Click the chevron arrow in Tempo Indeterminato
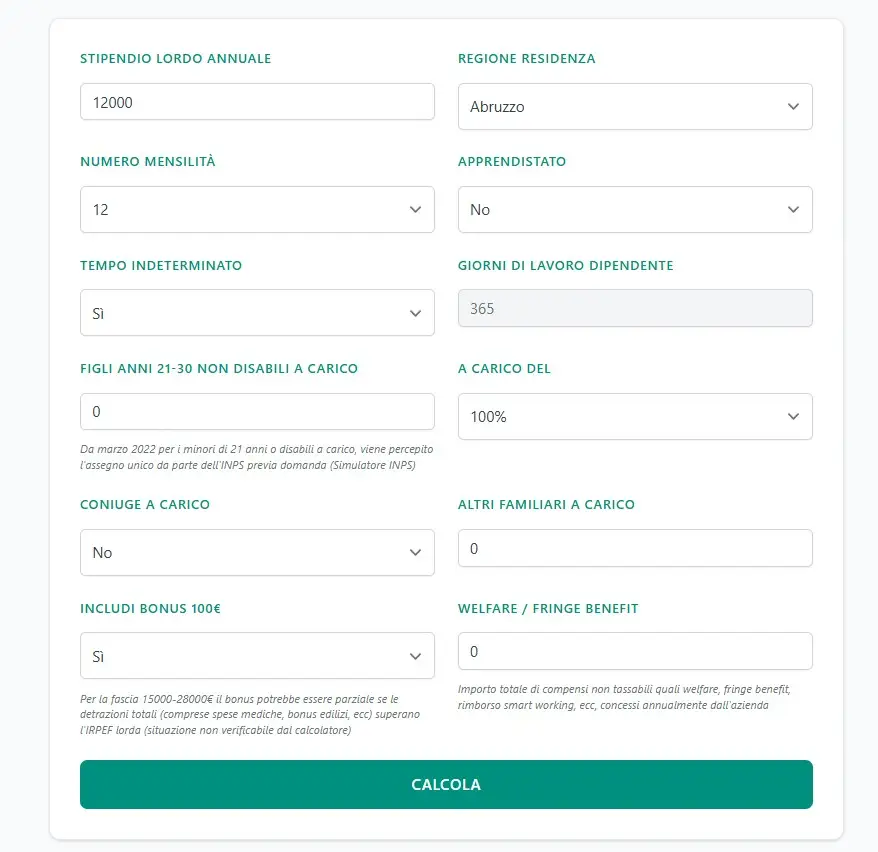The width and height of the screenshot is (878, 852). [416, 313]
